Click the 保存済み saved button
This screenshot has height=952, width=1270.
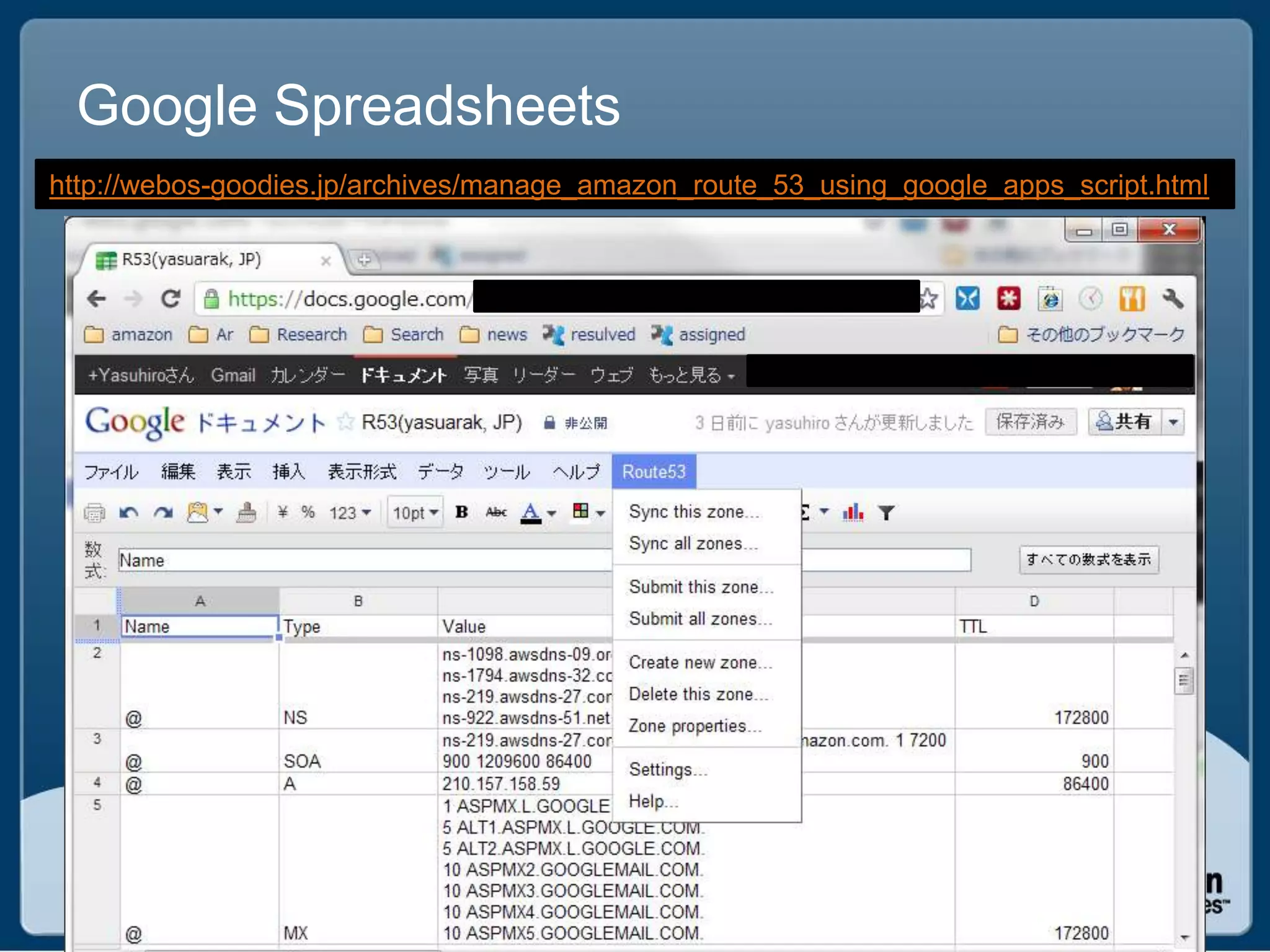pos(1031,422)
